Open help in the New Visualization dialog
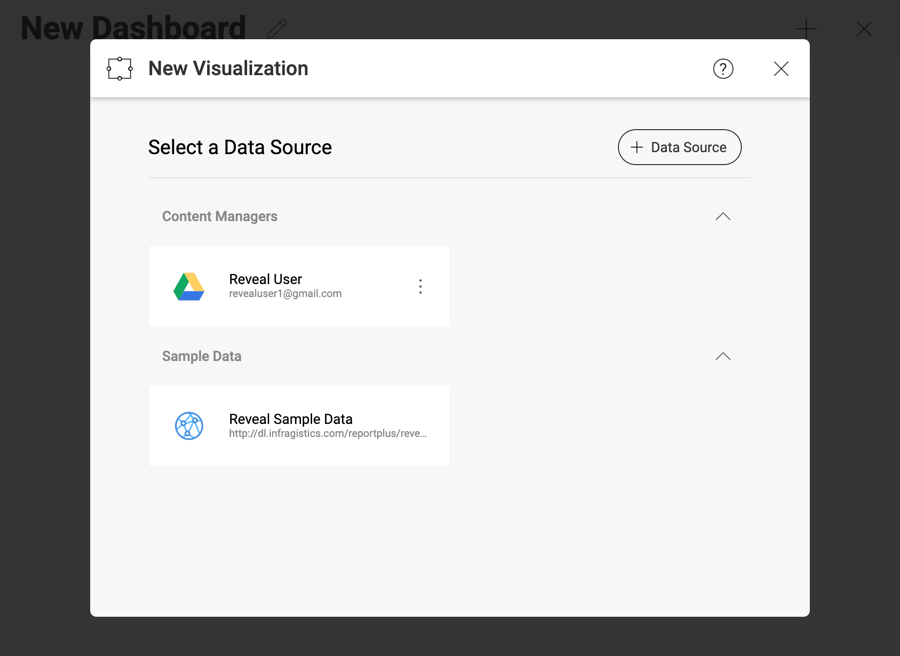 coord(723,69)
